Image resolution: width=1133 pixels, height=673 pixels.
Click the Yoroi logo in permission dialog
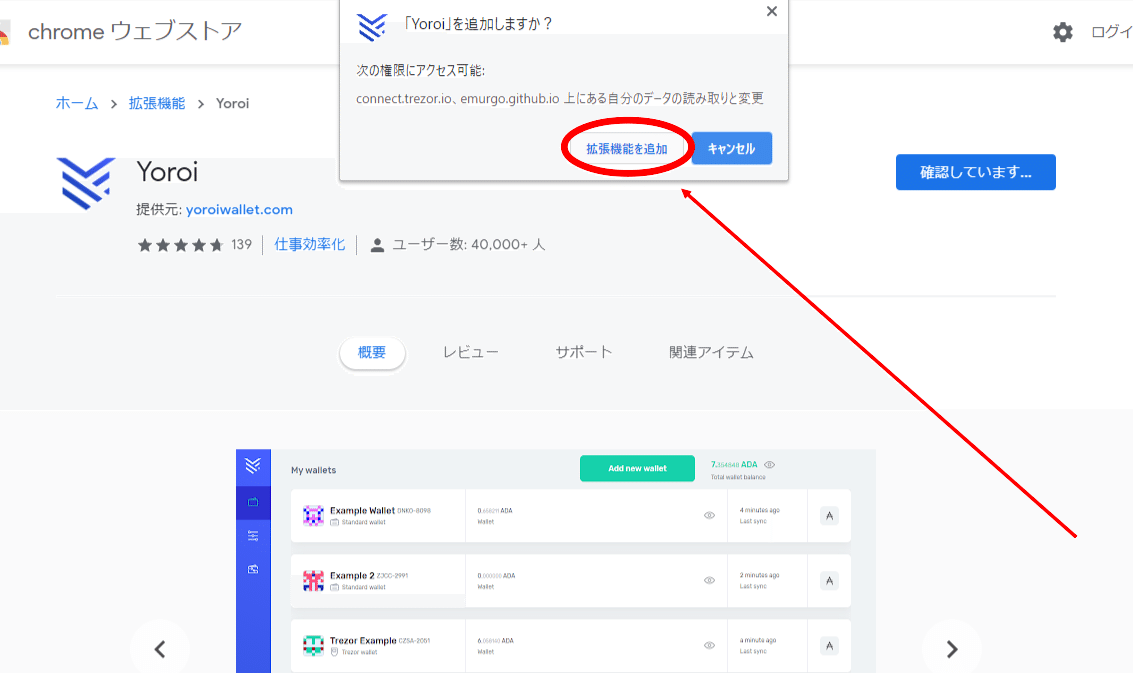click(372, 27)
